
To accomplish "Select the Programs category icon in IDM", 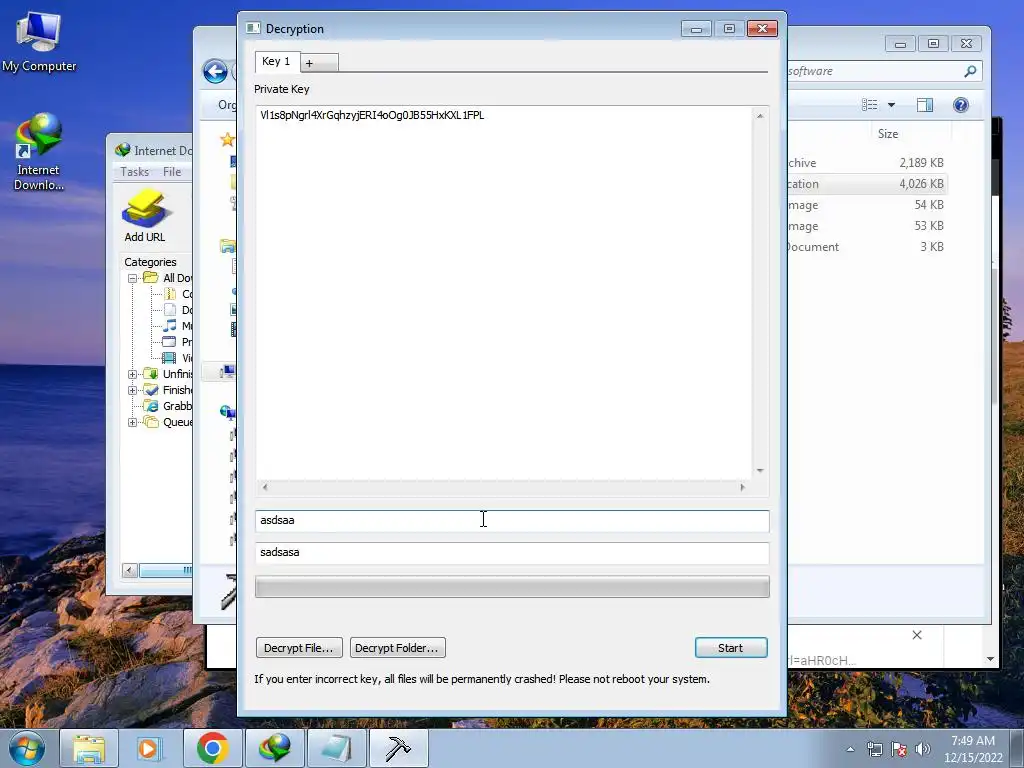I will pos(169,342).
